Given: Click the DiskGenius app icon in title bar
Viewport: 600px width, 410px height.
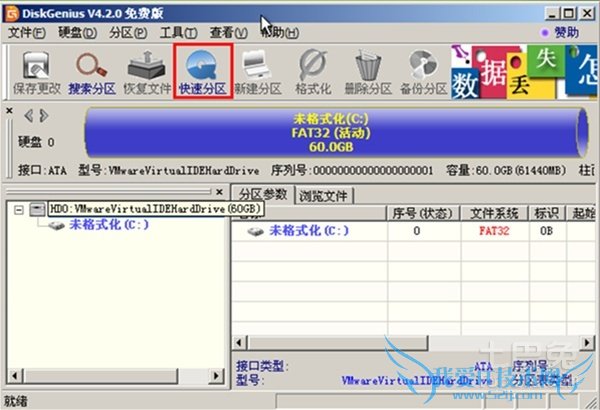Looking at the screenshot, I should click(11, 14).
